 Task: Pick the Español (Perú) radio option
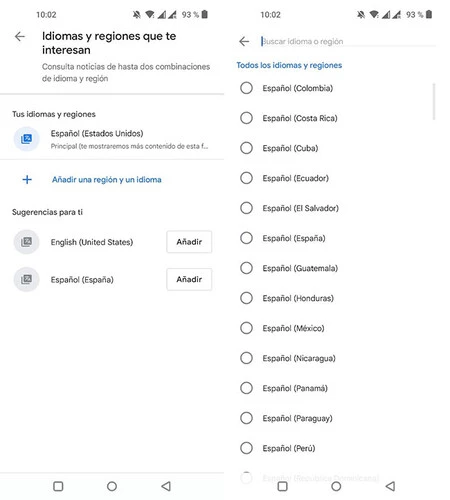pyautogui.click(x=246, y=448)
